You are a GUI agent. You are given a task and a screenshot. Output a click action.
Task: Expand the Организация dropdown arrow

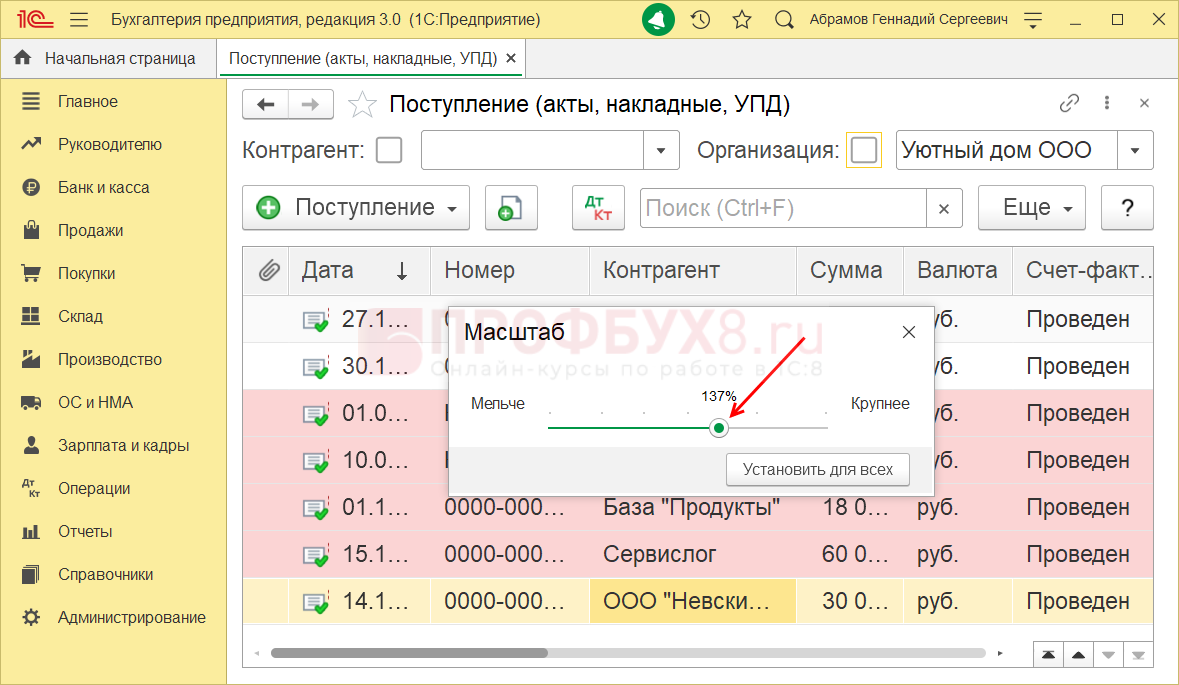(1135, 150)
